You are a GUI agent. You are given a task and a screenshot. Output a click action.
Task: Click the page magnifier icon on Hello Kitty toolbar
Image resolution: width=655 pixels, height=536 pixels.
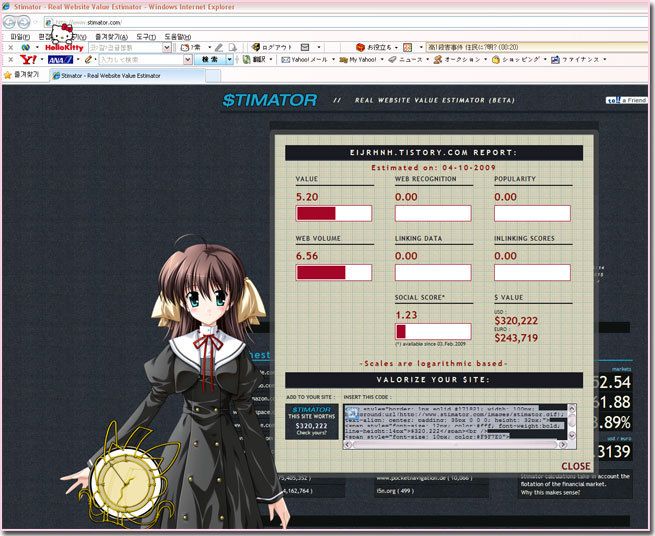[x=233, y=48]
